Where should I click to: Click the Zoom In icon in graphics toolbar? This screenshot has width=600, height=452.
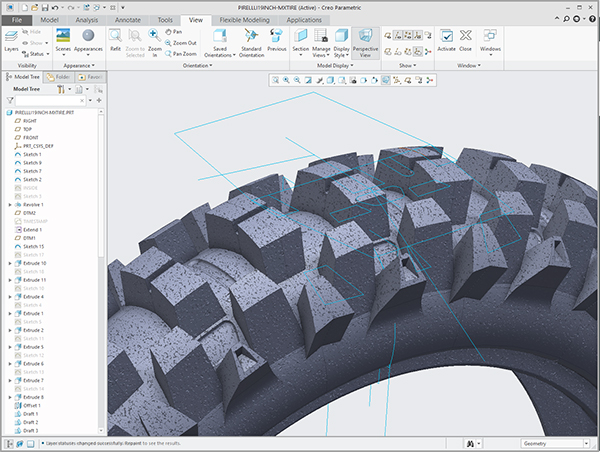click(x=286, y=80)
